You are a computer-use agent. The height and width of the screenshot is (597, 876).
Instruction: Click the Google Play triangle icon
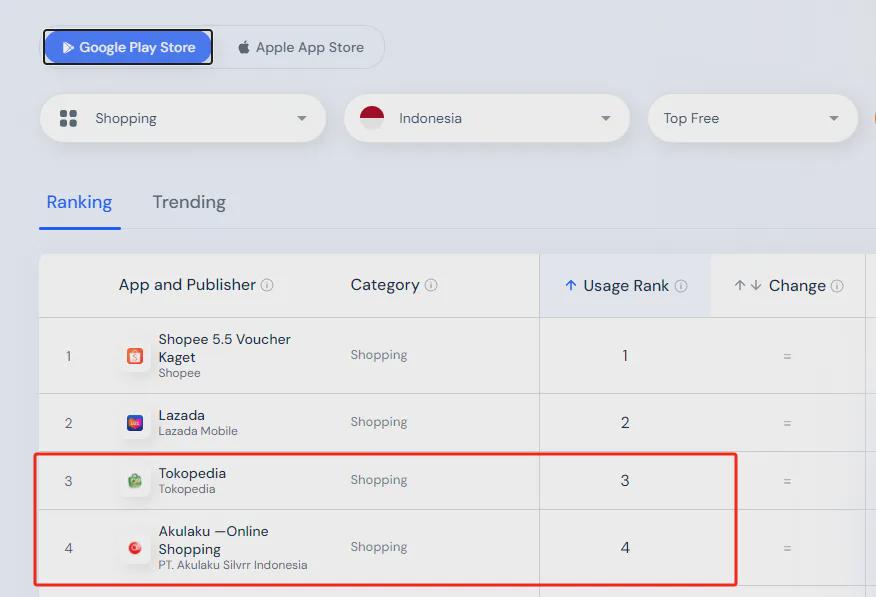coord(68,47)
